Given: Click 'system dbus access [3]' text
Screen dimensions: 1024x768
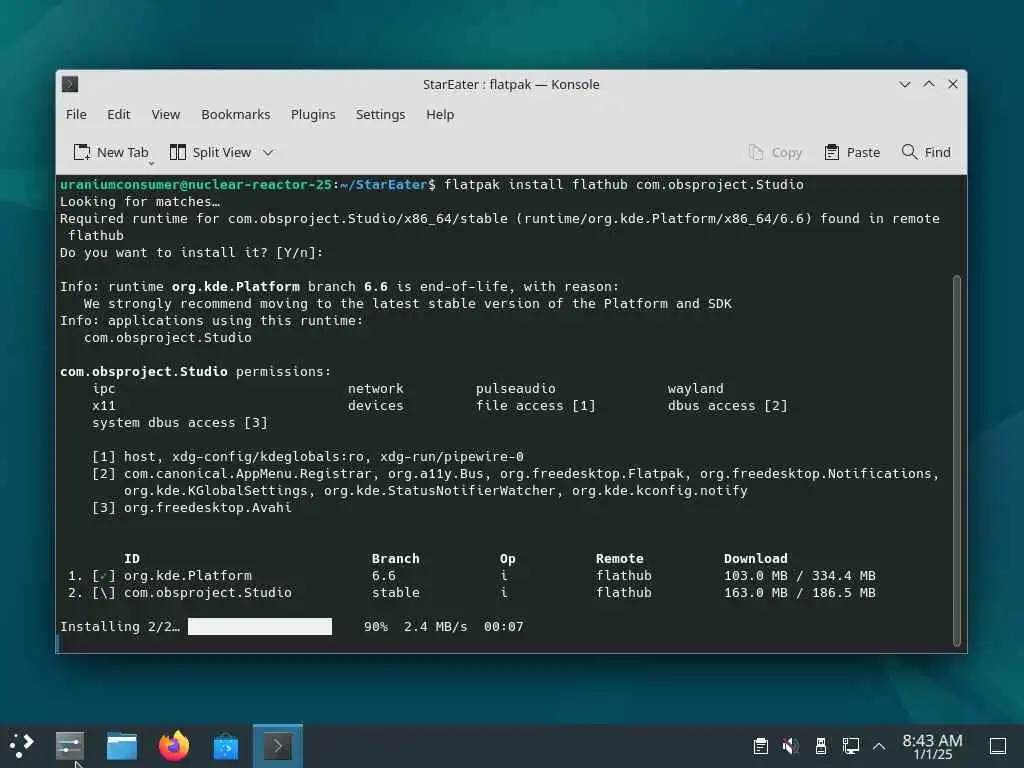Looking at the screenshot, I should click(x=180, y=423).
